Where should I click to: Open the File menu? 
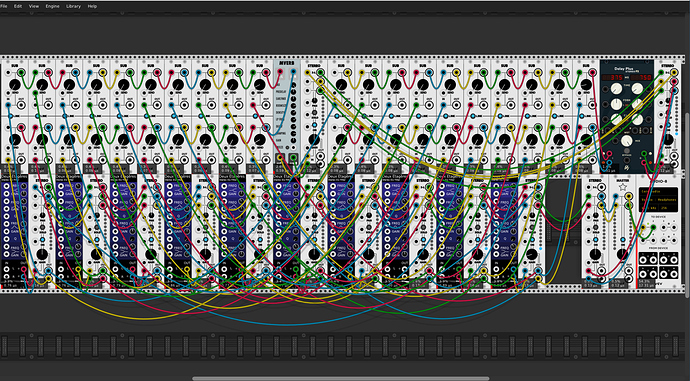[3, 6]
